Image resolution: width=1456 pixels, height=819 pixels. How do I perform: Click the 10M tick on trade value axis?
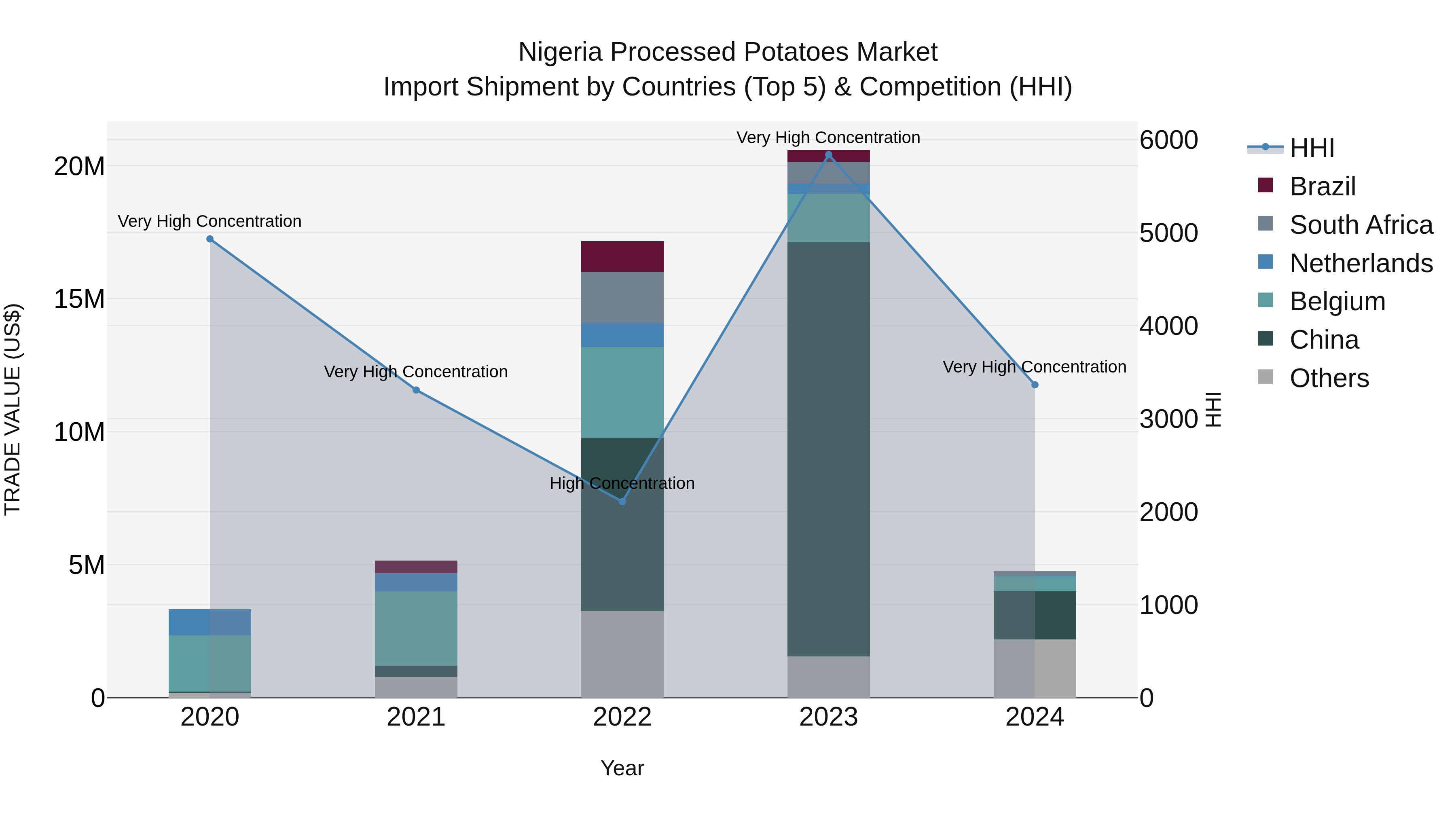pos(79,432)
